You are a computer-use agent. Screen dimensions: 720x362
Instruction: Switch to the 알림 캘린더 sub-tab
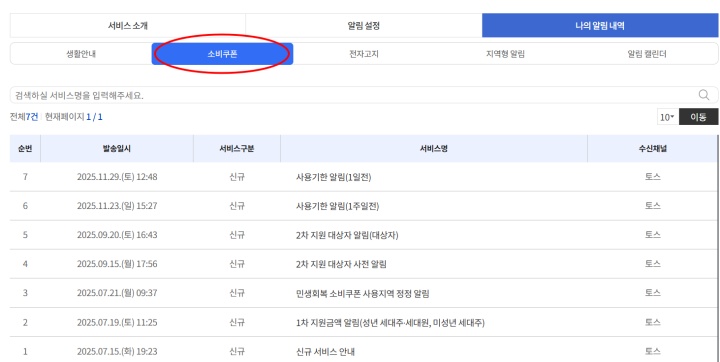(x=647, y=54)
